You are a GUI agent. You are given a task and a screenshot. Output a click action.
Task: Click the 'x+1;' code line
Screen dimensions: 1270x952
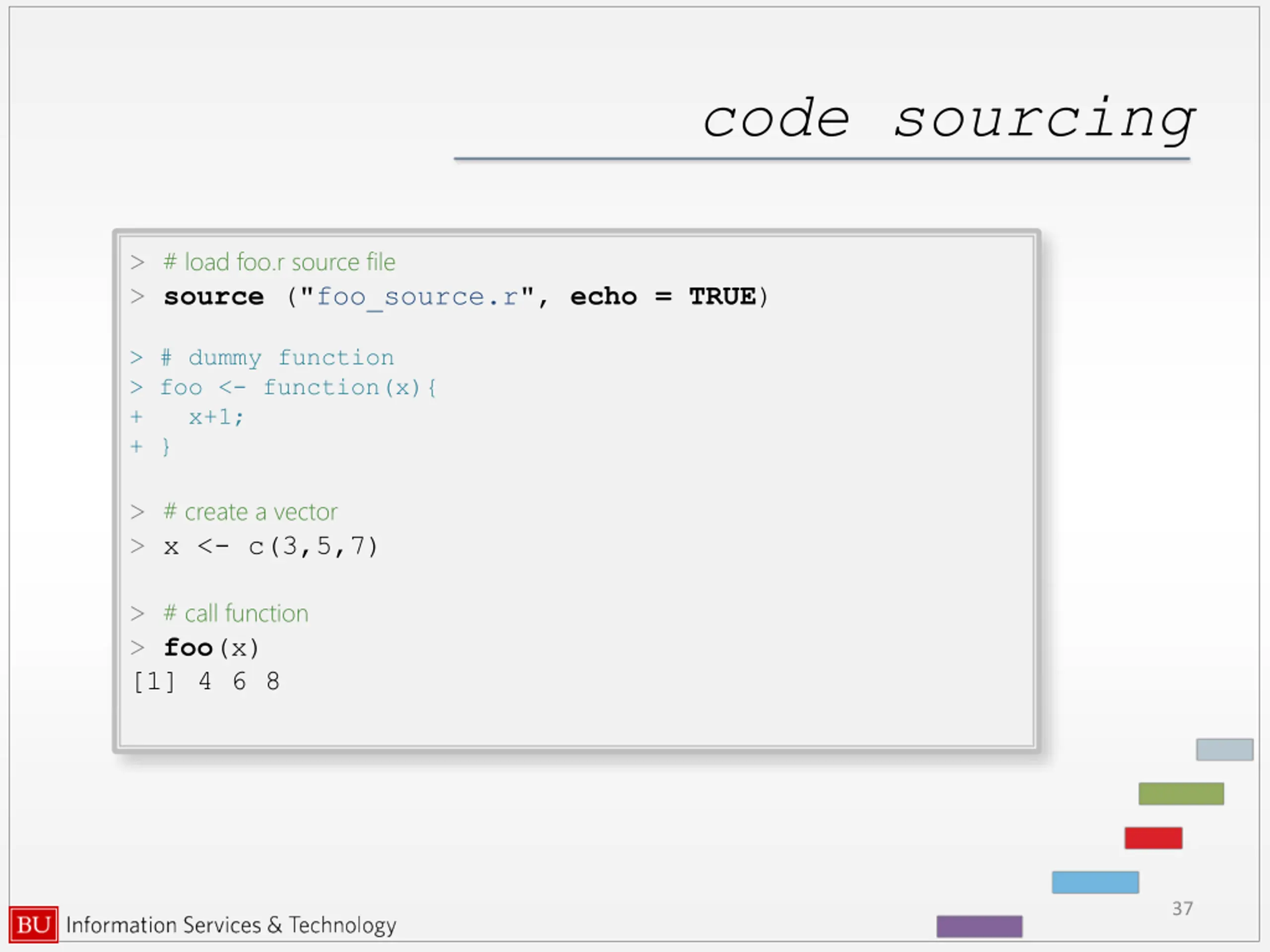[x=216, y=417]
